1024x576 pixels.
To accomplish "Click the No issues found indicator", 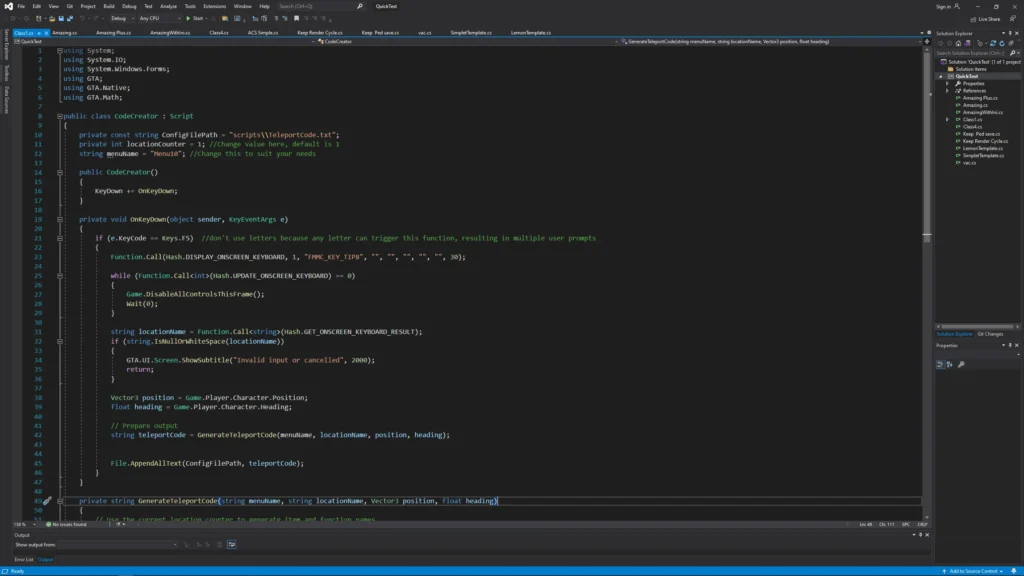I will (x=66, y=524).
